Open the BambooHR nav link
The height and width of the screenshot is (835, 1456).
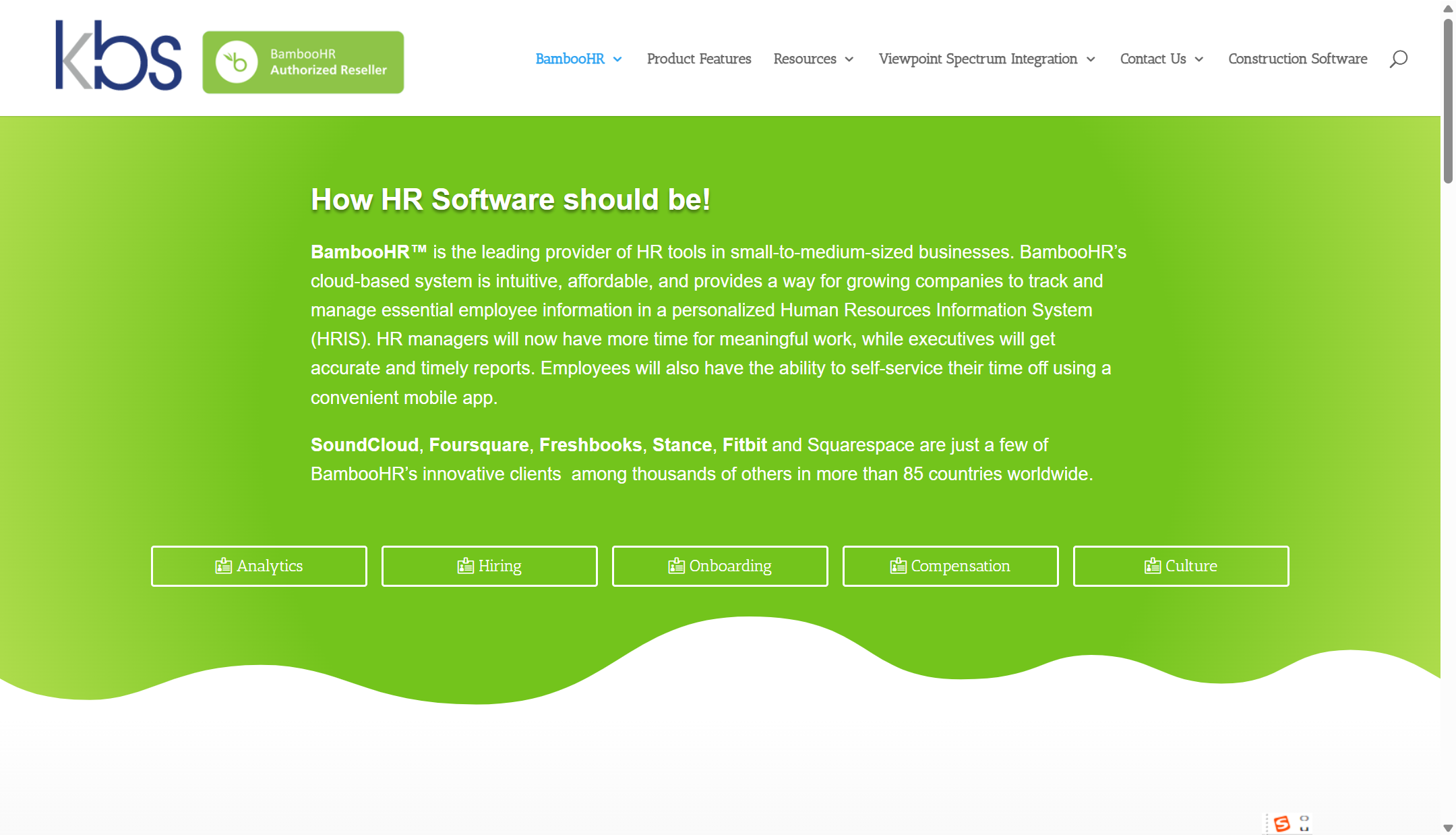click(570, 59)
